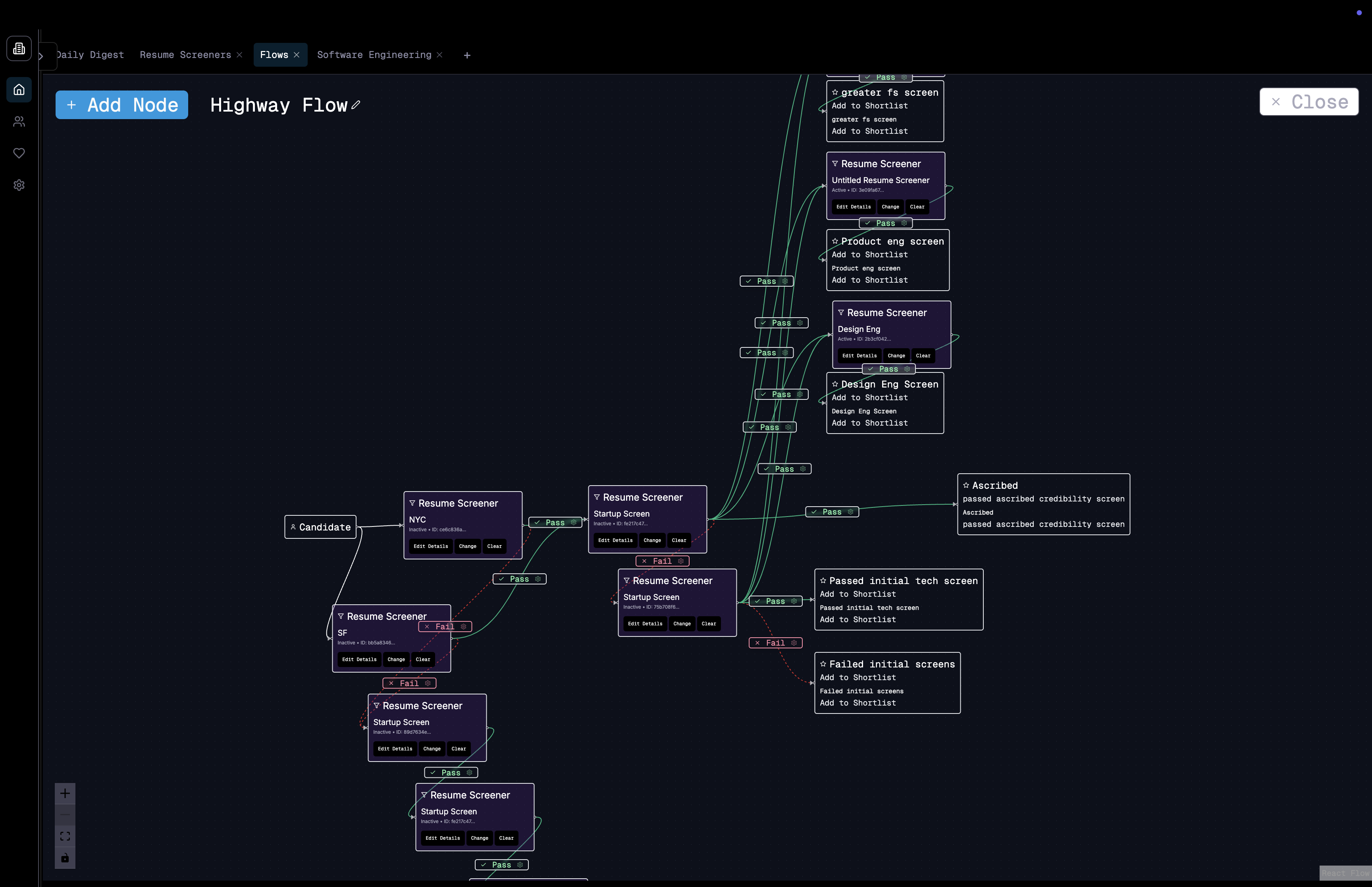Image resolution: width=1372 pixels, height=887 pixels.
Task: Click the zoom out minus control
Action: pyautogui.click(x=65, y=814)
